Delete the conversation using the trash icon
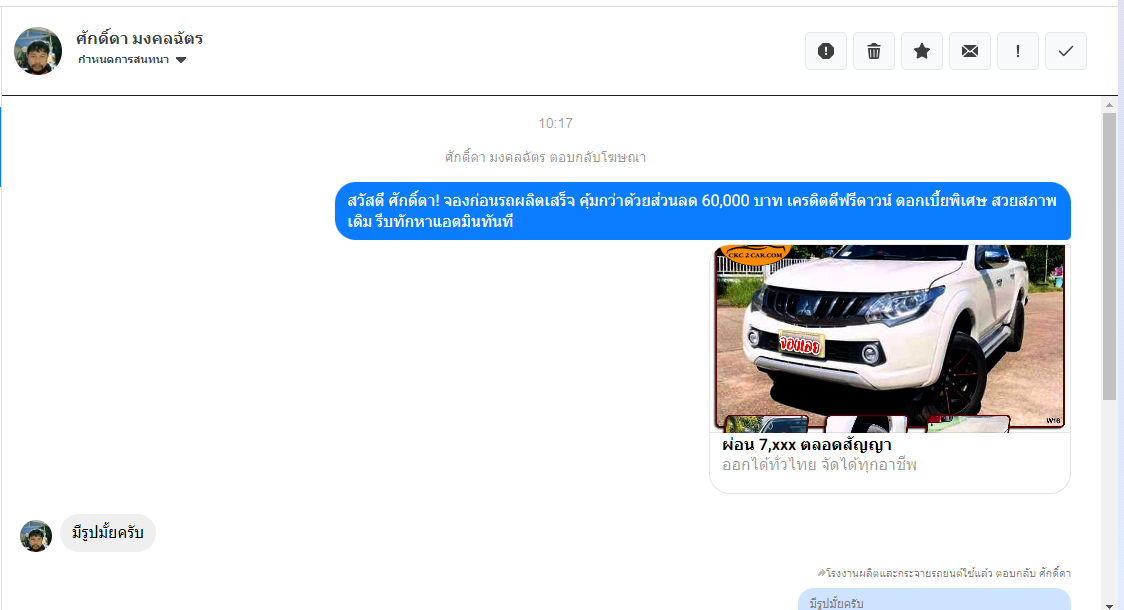Image resolution: width=1124 pixels, height=610 pixels. pos(874,51)
